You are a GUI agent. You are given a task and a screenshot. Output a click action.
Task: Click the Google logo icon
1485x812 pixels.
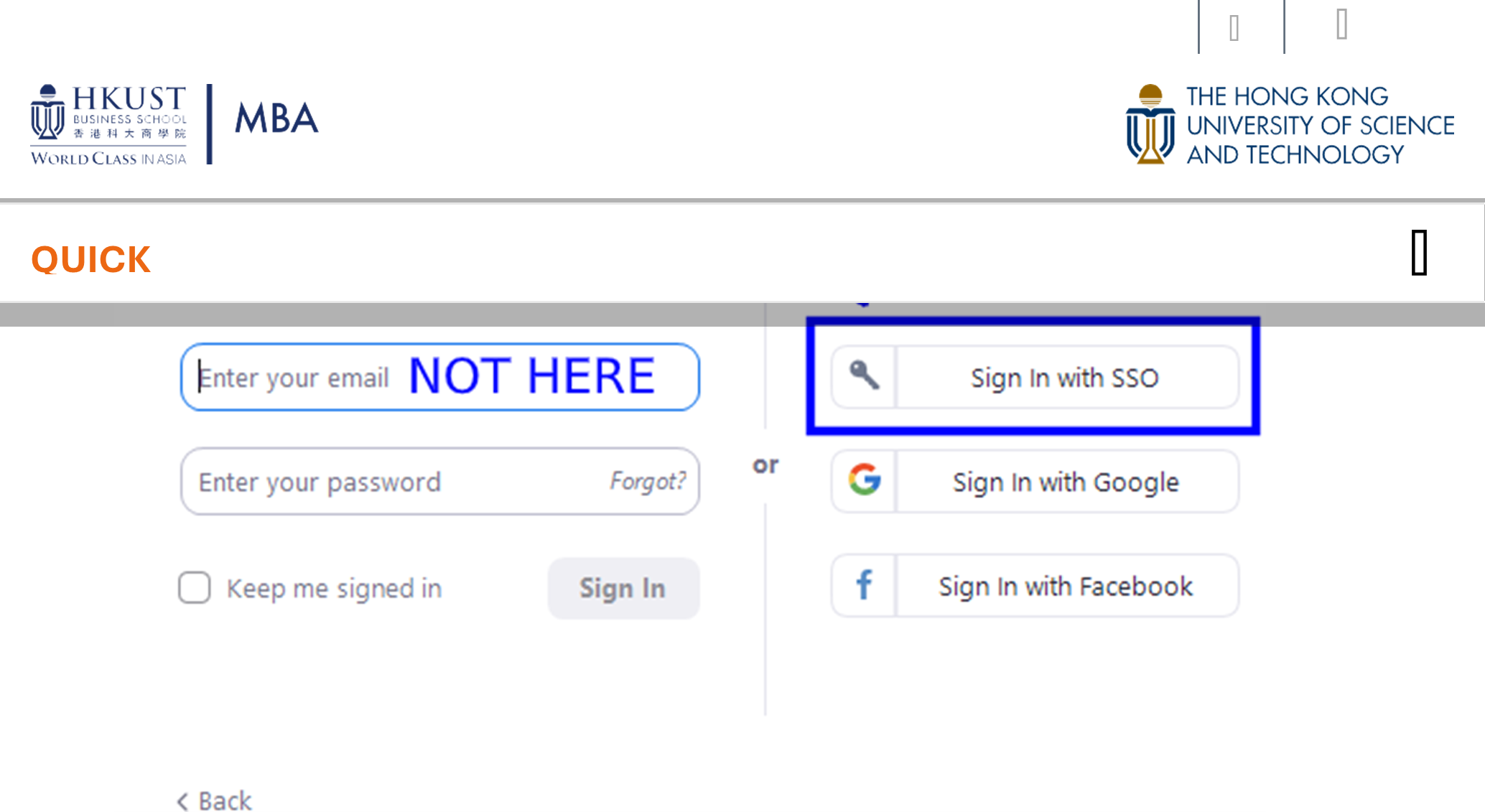[x=864, y=480]
